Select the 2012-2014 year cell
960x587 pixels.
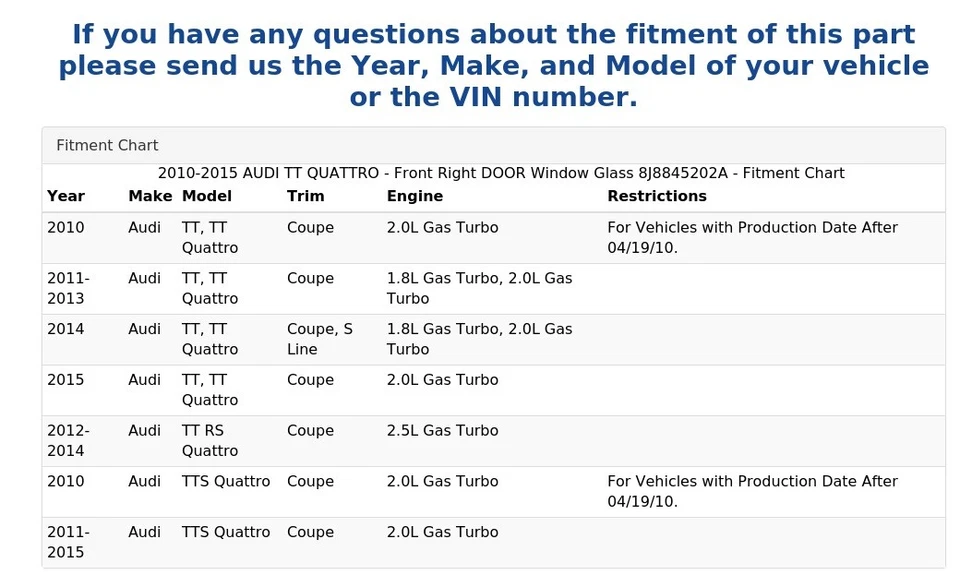tap(68, 441)
